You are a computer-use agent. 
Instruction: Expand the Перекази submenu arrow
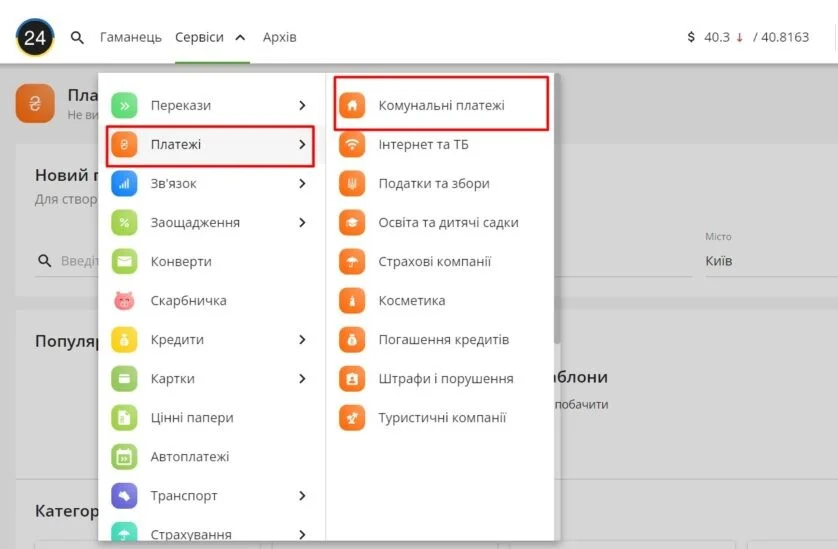[302, 105]
